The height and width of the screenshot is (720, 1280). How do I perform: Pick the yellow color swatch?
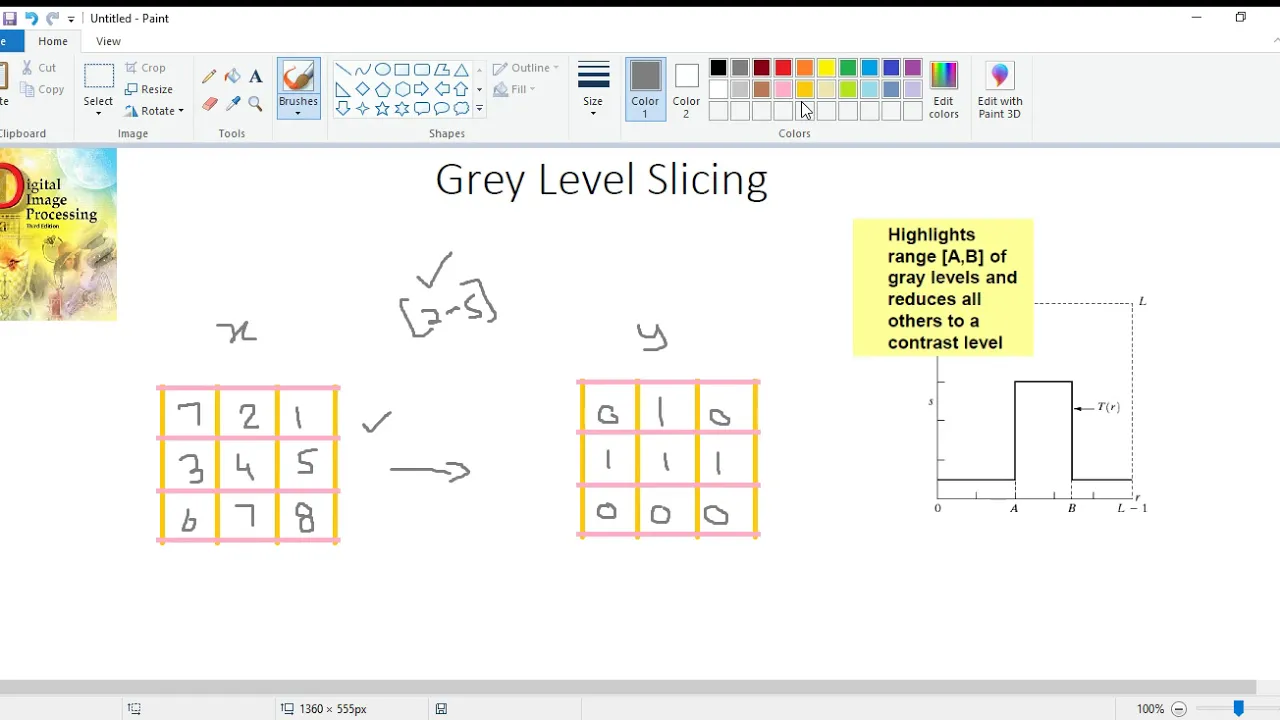[826, 68]
